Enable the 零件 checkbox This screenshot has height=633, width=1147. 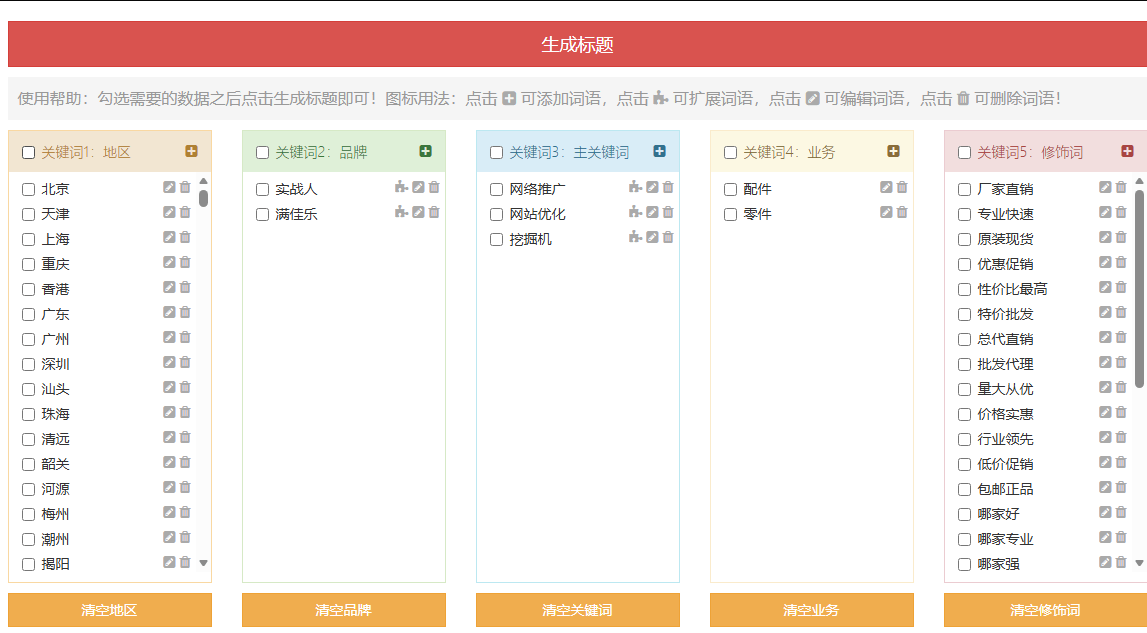point(730,214)
